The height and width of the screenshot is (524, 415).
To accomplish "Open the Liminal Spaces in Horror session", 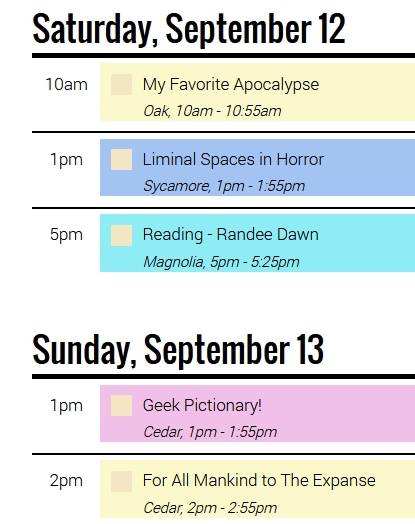I will [233, 159].
